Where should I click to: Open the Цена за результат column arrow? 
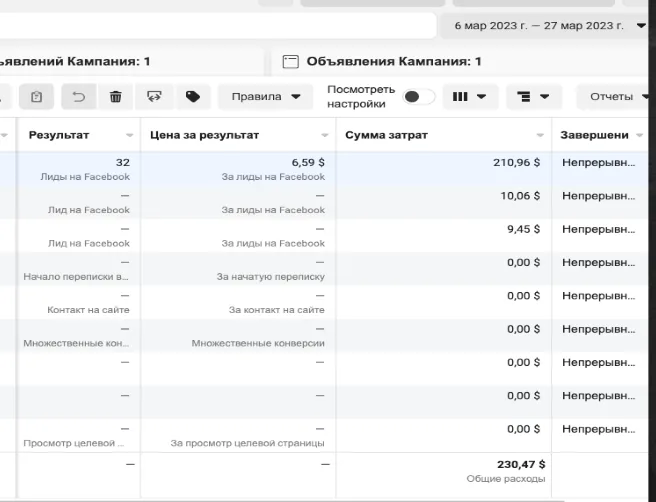pos(325,135)
